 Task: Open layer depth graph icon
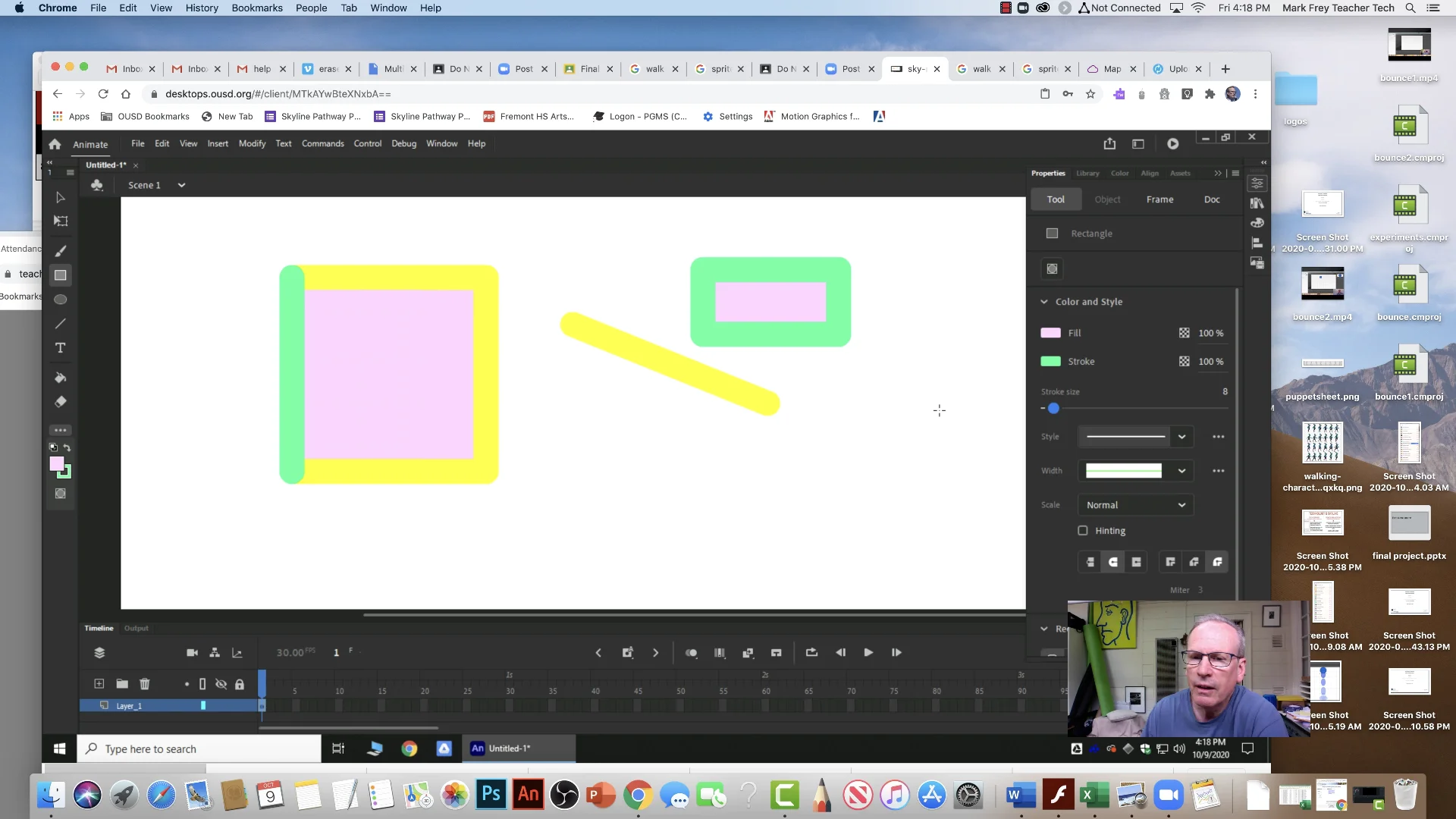click(x=237, y=653)
